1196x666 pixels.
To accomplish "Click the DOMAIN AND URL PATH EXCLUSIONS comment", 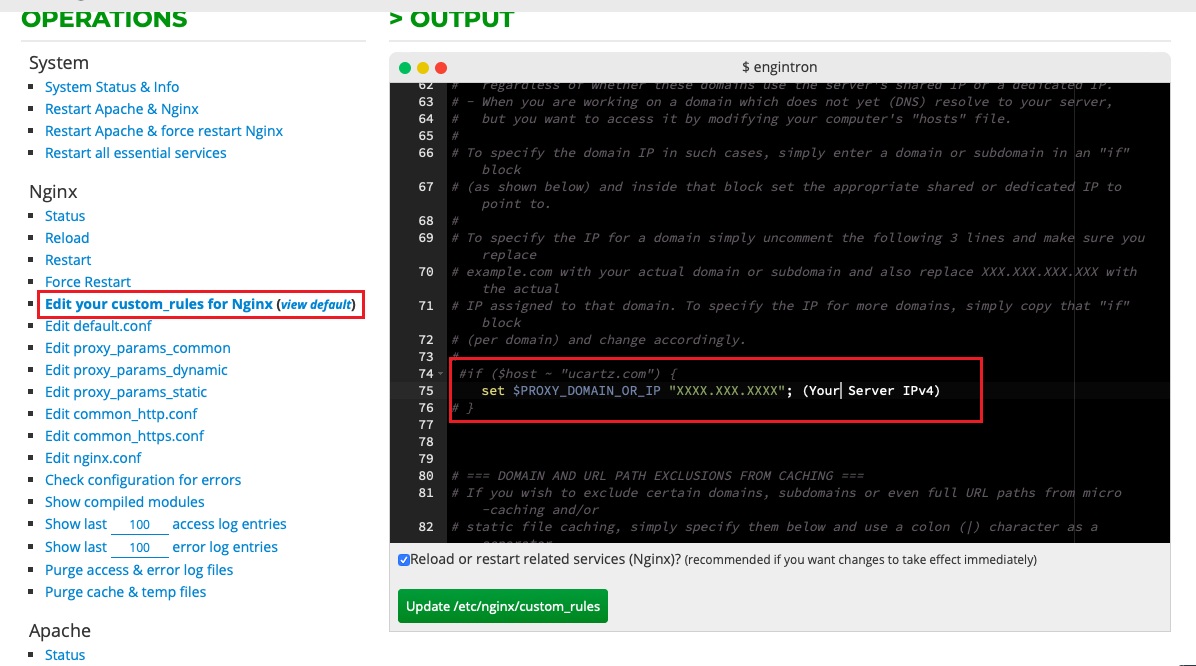I will (657, 476).
